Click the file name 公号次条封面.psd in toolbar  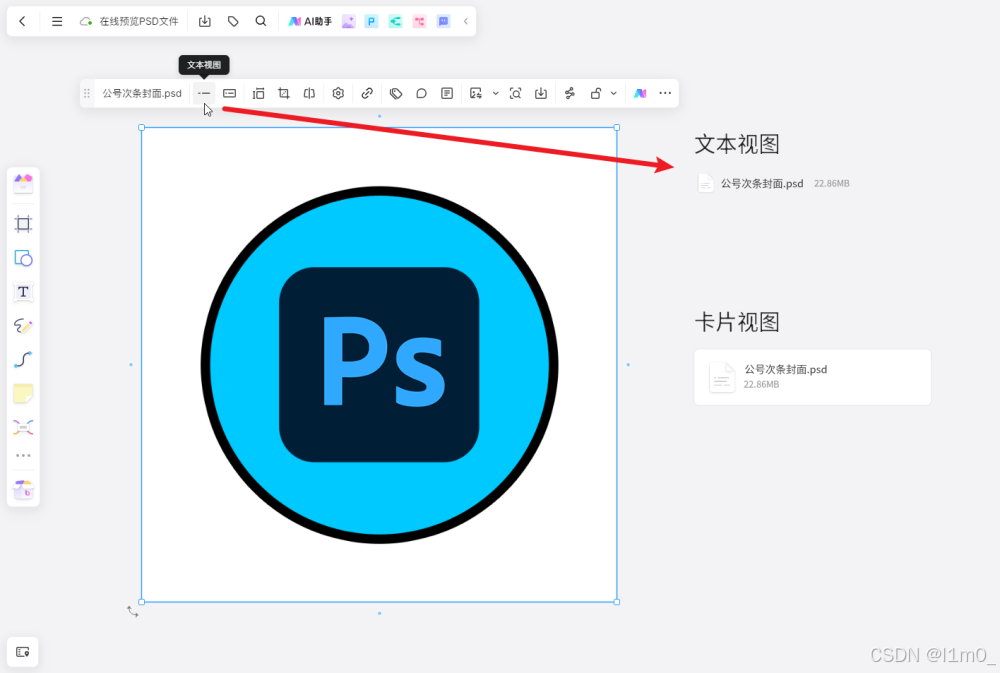pos(142,93)
